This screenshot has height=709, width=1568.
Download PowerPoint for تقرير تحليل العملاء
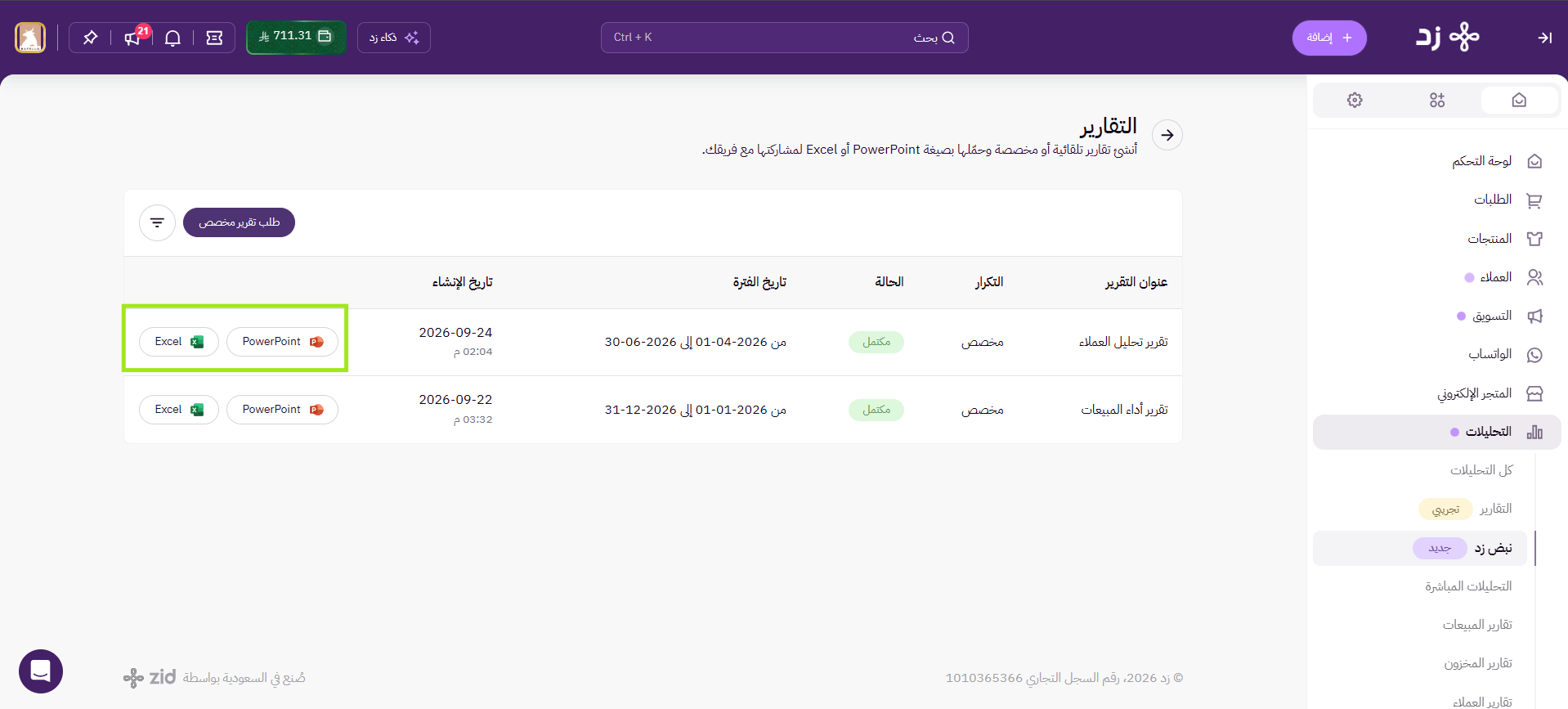point(282,342)
